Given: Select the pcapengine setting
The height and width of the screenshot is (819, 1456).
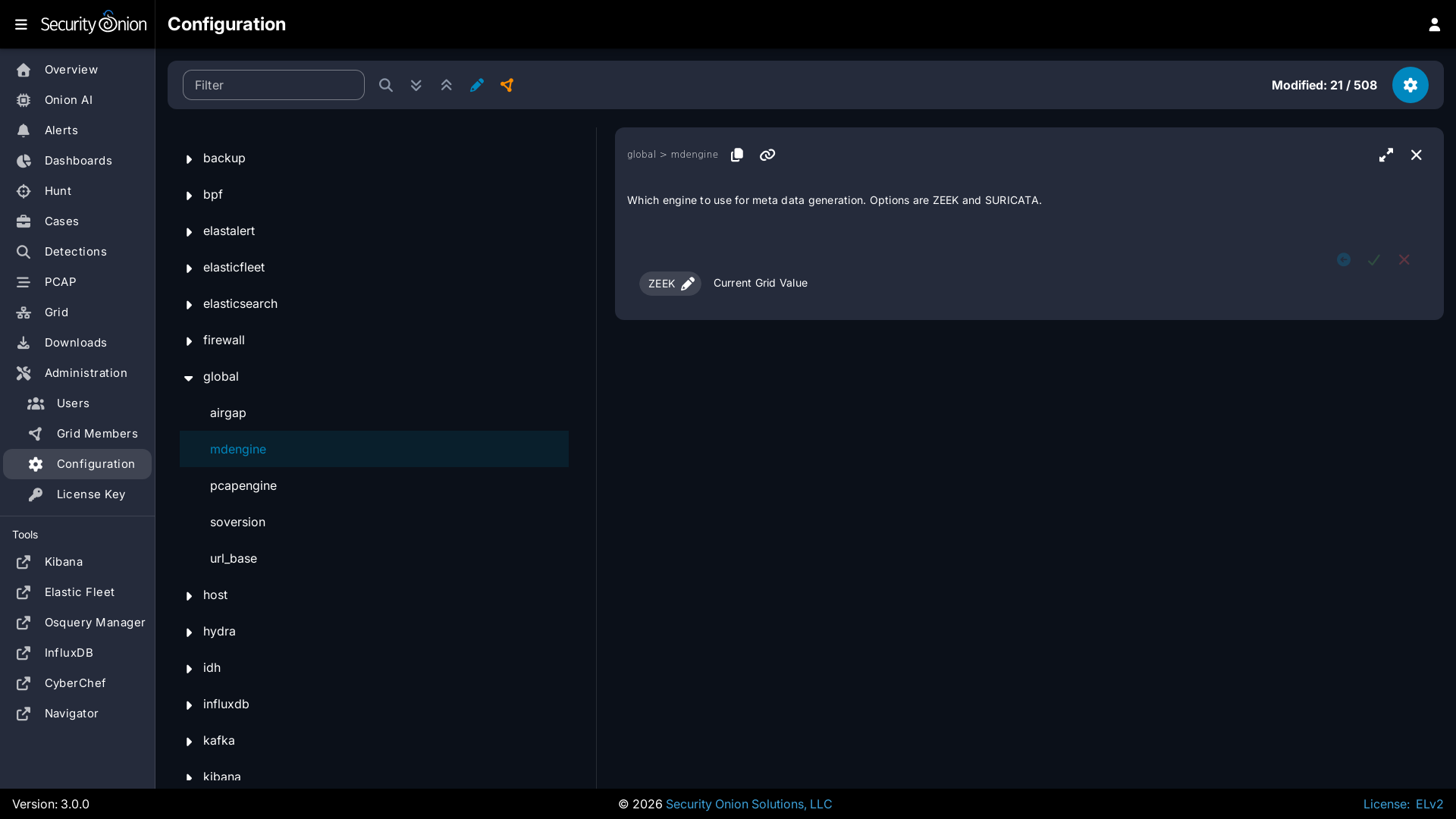Looking at the screenshot, I should pyautogui.click(x=243, y=485).
